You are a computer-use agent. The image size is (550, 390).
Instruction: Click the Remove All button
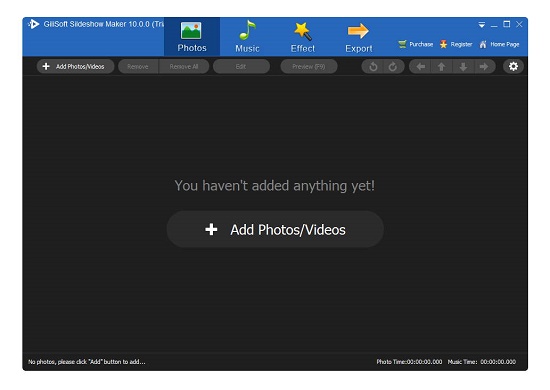[x=184, y=66]
